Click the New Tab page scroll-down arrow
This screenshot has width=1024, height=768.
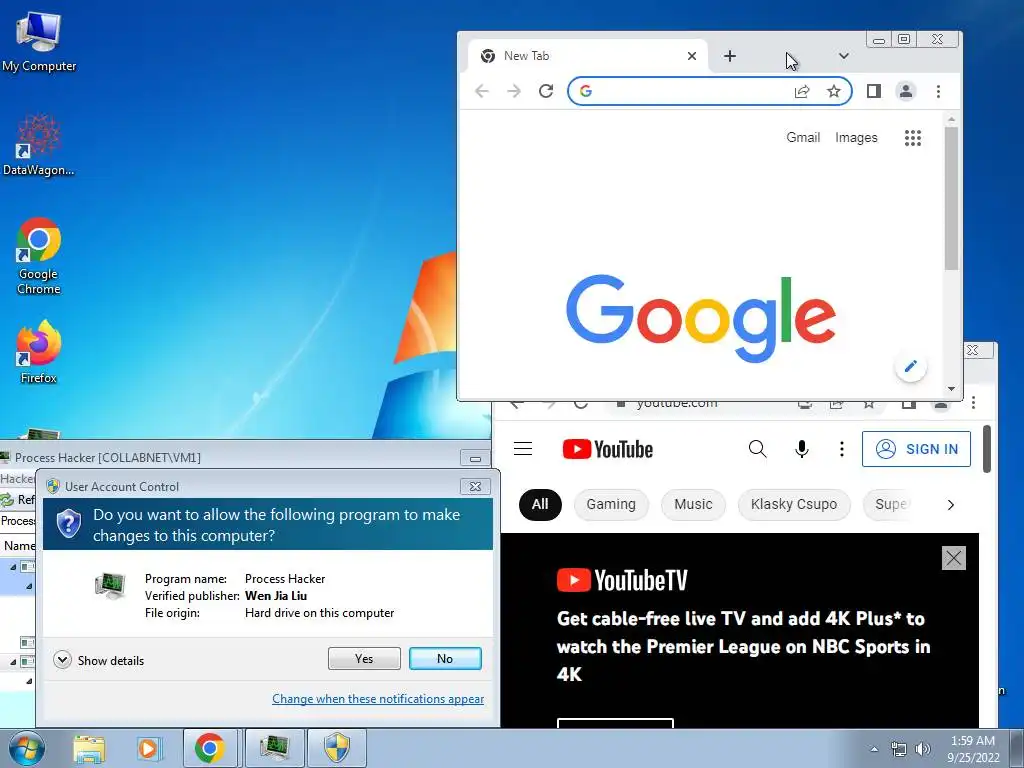(x=952, y=389)
